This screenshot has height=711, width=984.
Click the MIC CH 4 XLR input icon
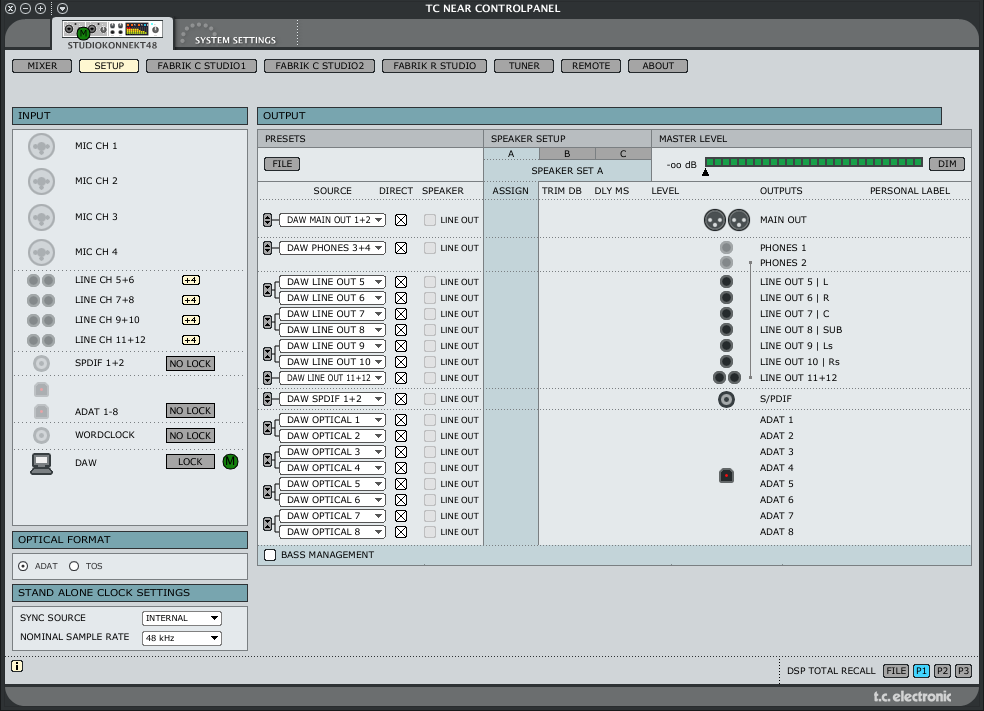41,252
